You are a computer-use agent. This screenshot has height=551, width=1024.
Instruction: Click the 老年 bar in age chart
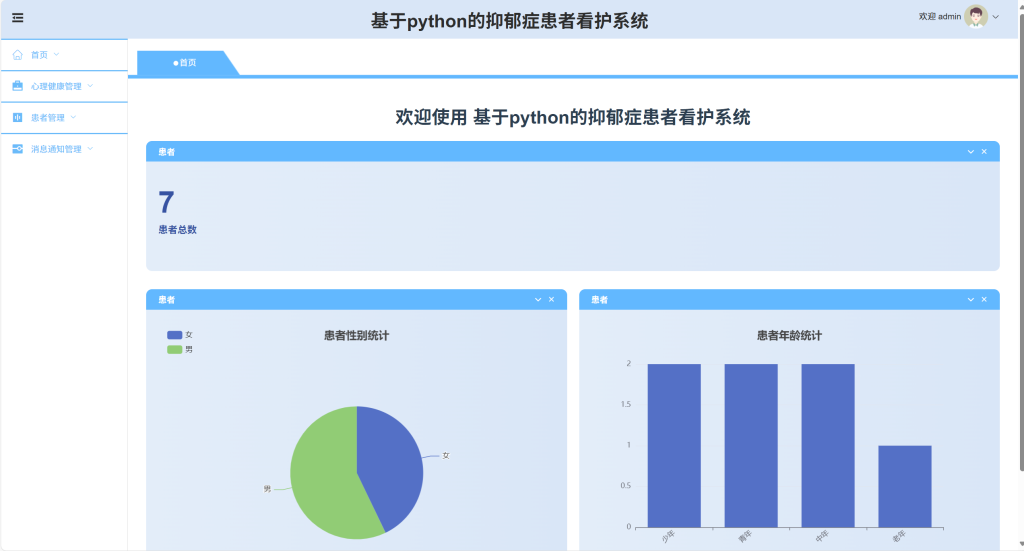tap(904, 486)
